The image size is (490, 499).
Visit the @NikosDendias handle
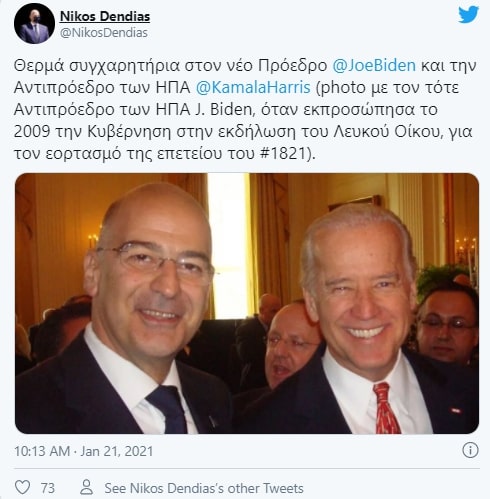[x=104, y=33]
